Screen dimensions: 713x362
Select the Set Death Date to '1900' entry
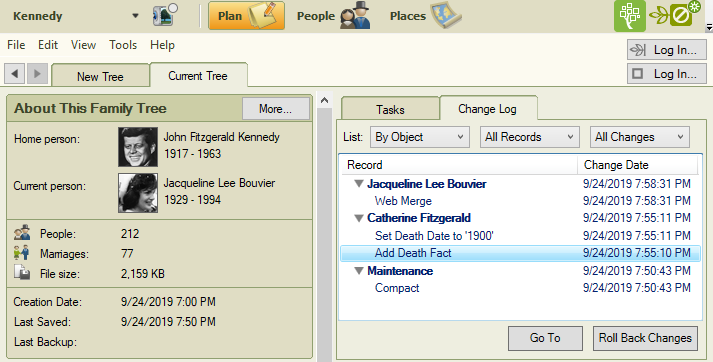click(434, 236)
